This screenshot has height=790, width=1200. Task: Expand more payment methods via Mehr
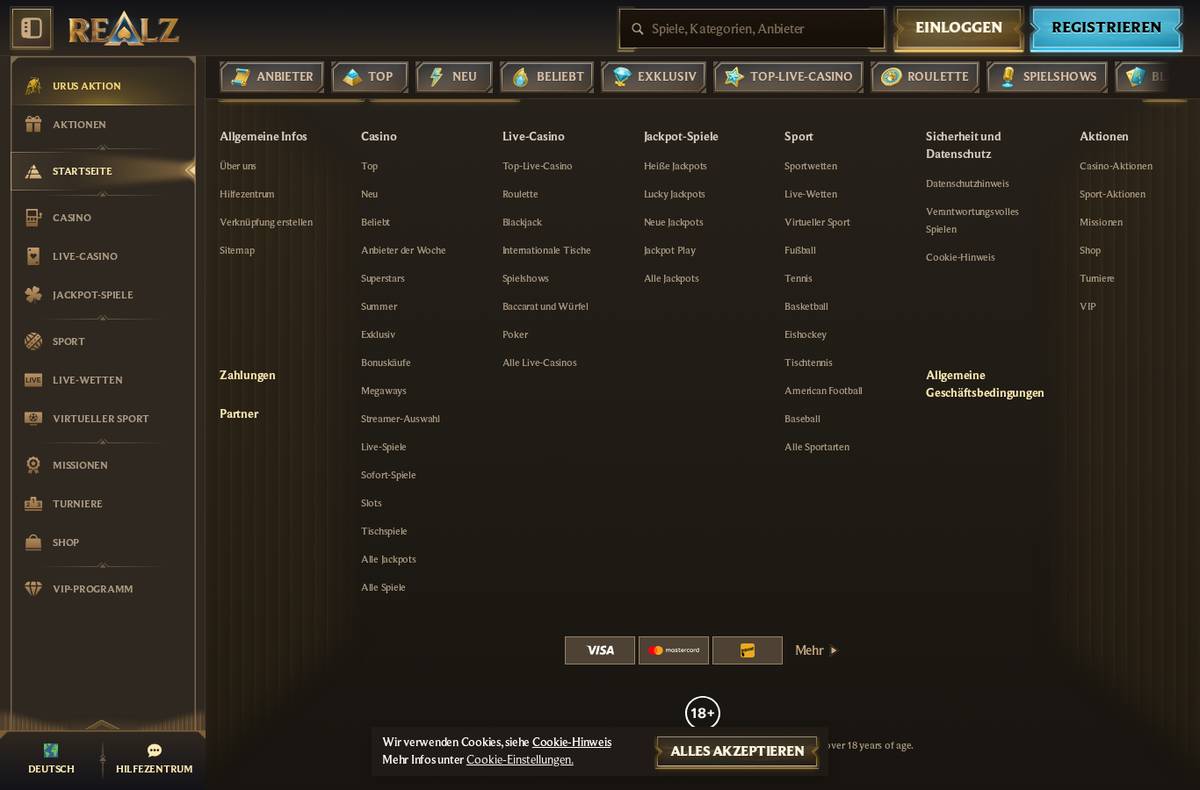816,650
